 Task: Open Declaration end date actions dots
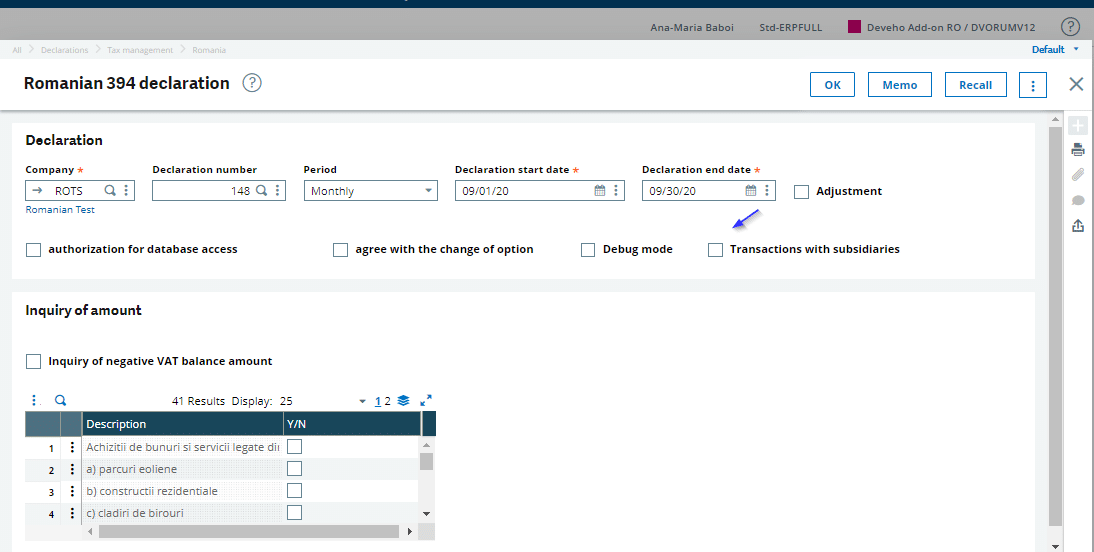click(x=767, y=191)
